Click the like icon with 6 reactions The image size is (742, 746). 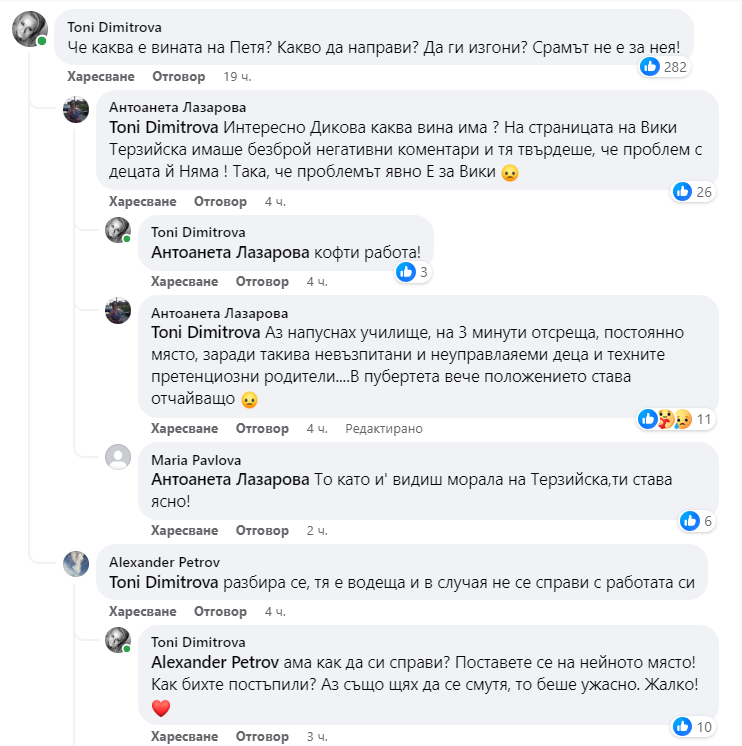[x=690, y=520]
